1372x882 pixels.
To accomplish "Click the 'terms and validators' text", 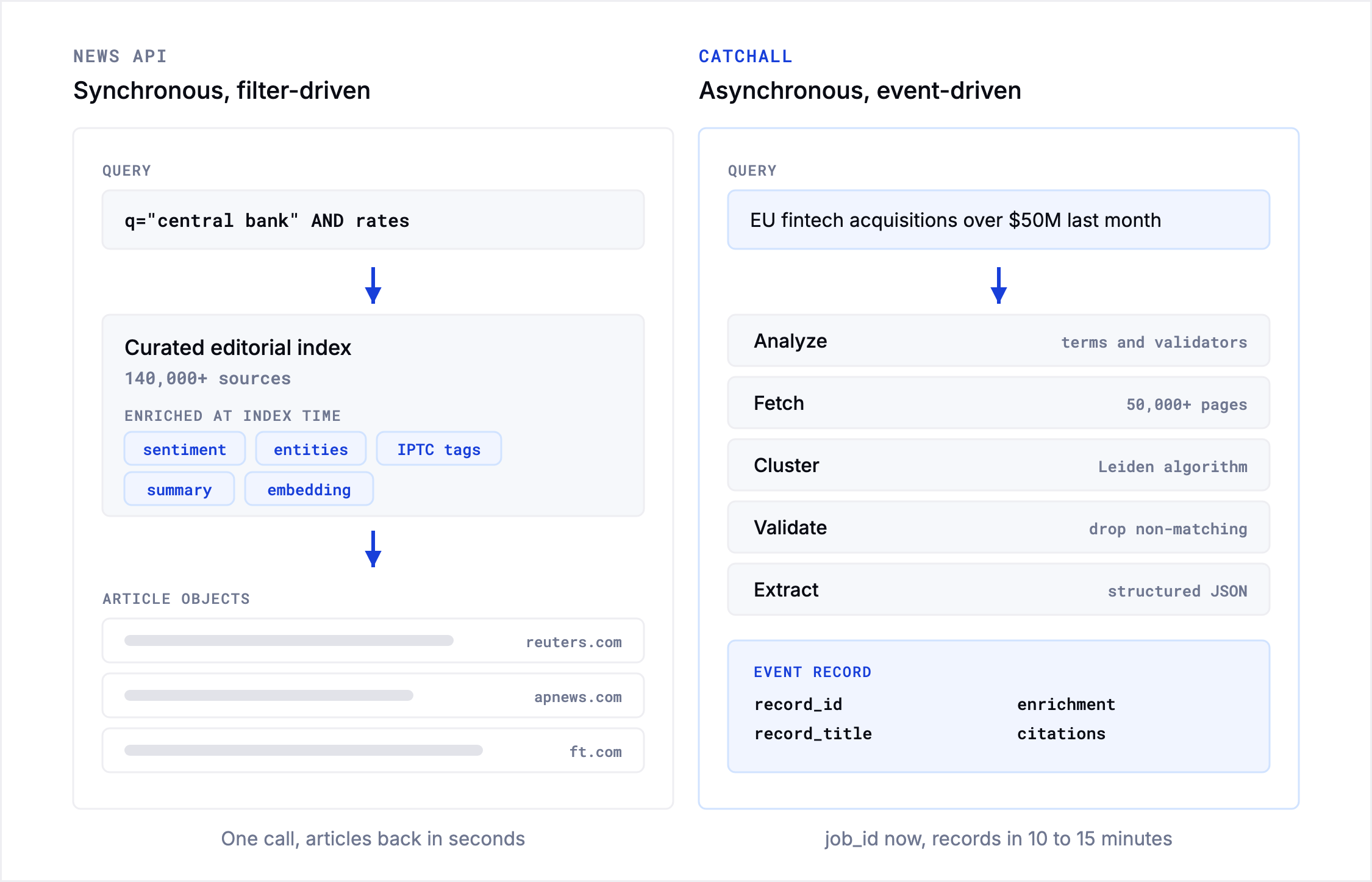I will (x=1154, y=342).
